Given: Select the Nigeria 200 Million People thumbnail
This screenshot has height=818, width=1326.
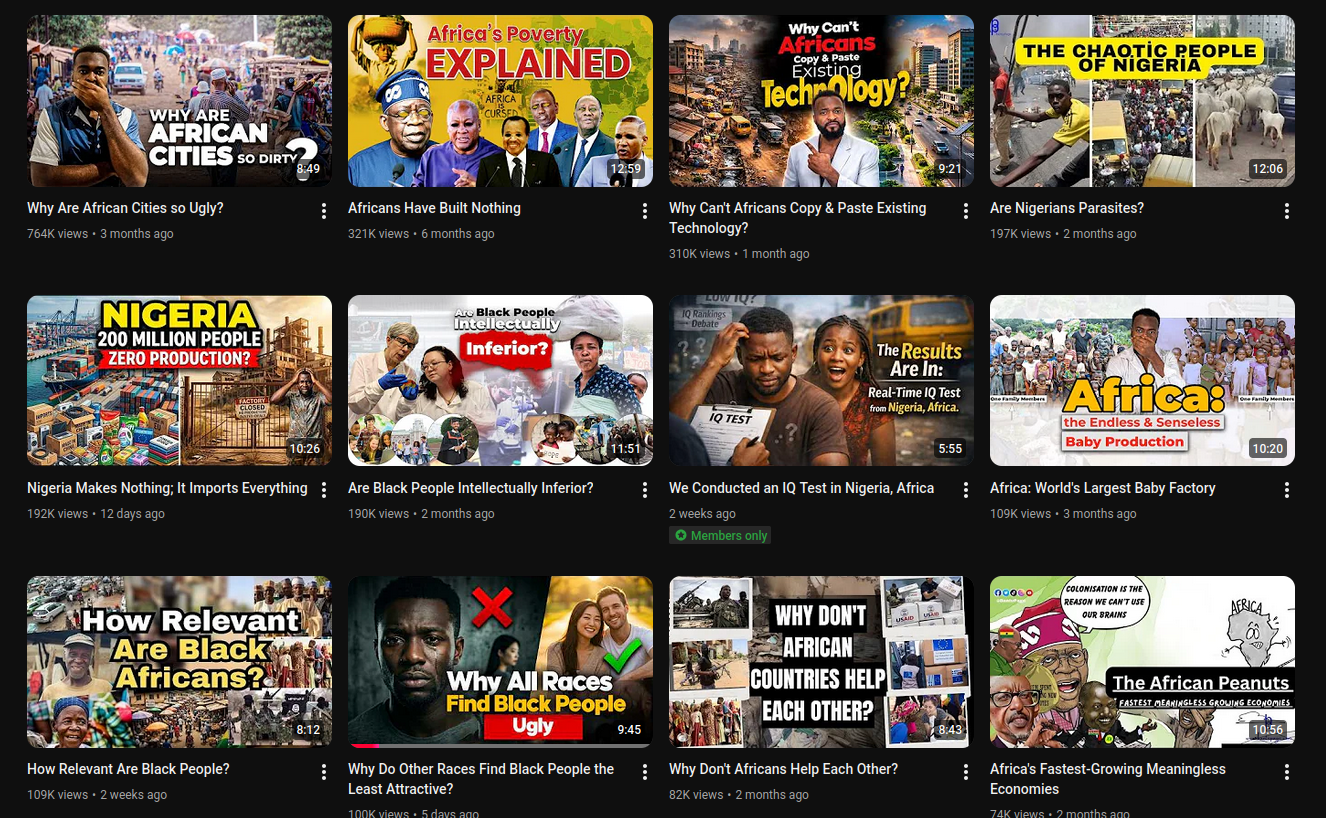Looking at the screenshot, I should click(179, 380).
